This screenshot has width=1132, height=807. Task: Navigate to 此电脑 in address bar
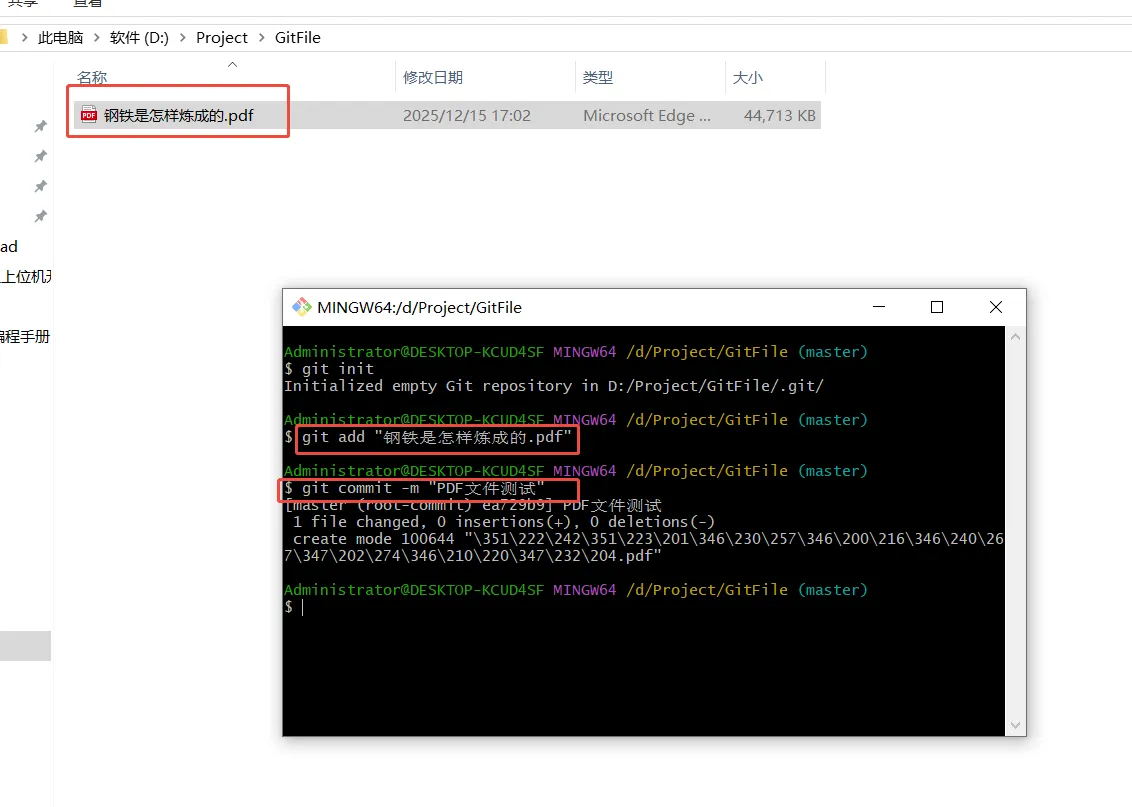(x=61, y=38)
